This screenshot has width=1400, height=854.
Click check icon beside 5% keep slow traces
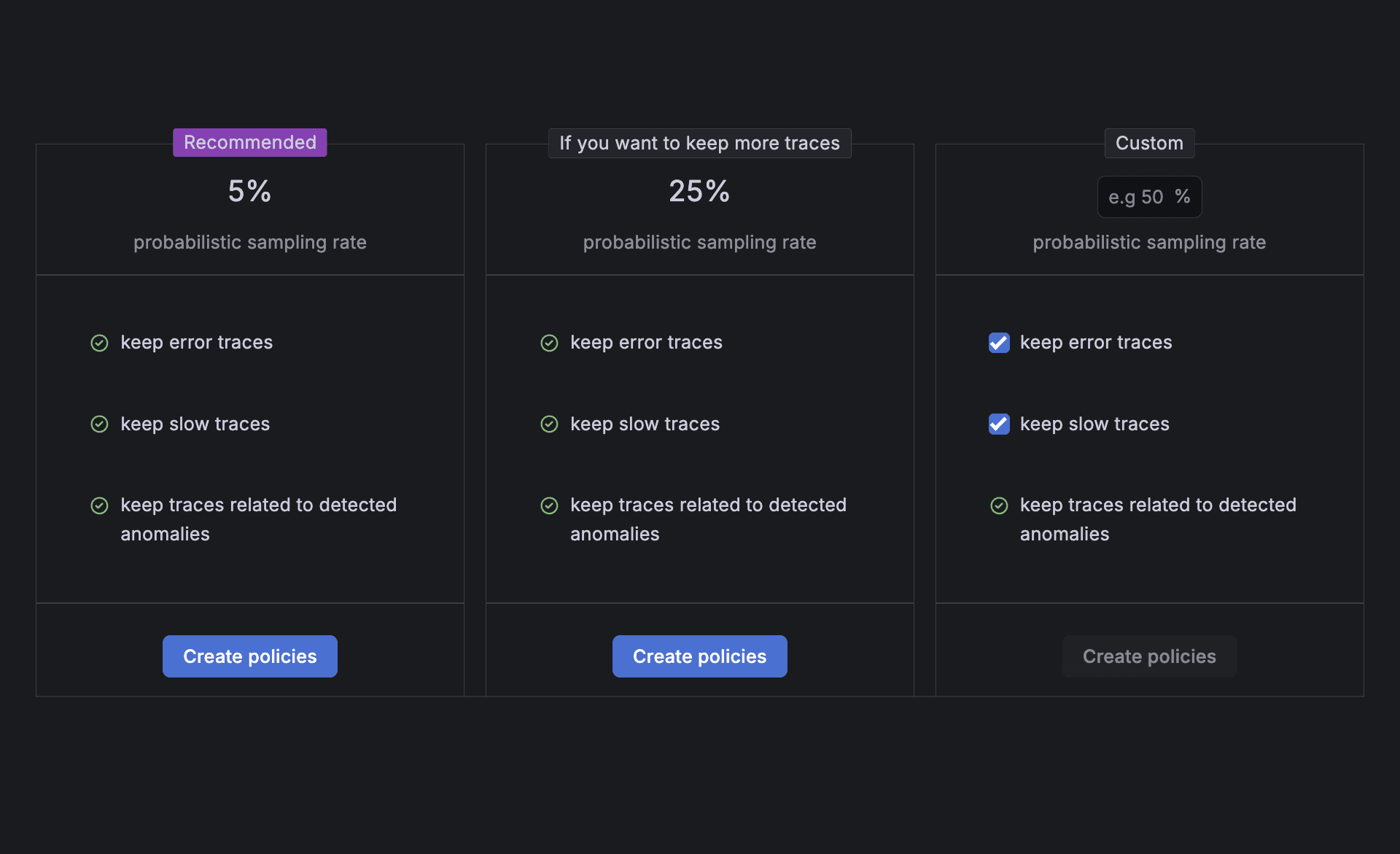pos(99,424)
